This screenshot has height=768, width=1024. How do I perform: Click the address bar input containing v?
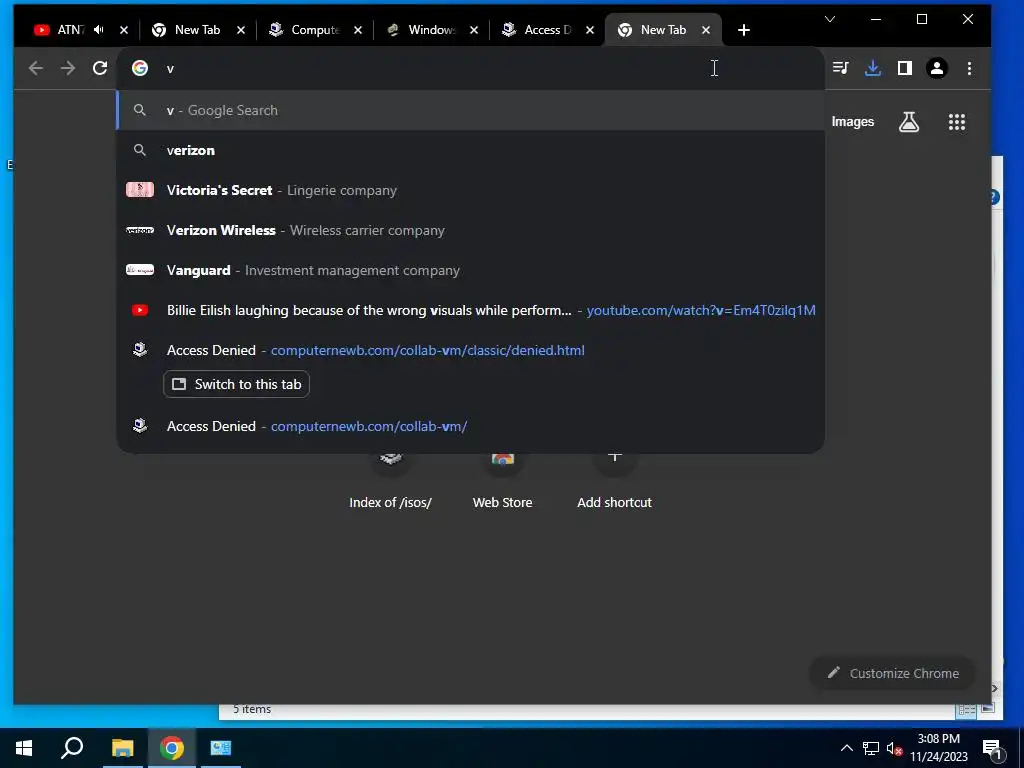point(470,68)
